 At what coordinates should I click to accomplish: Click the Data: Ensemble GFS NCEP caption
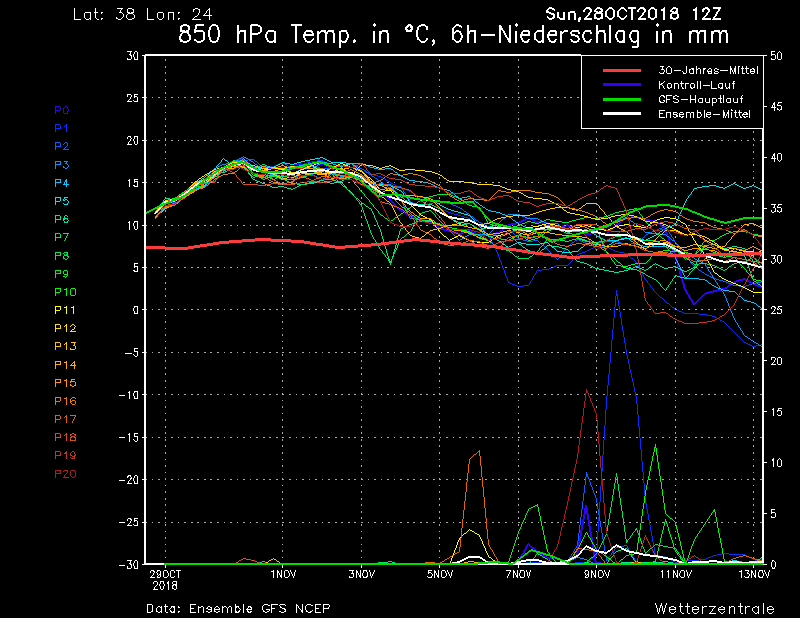coord(238,608)
